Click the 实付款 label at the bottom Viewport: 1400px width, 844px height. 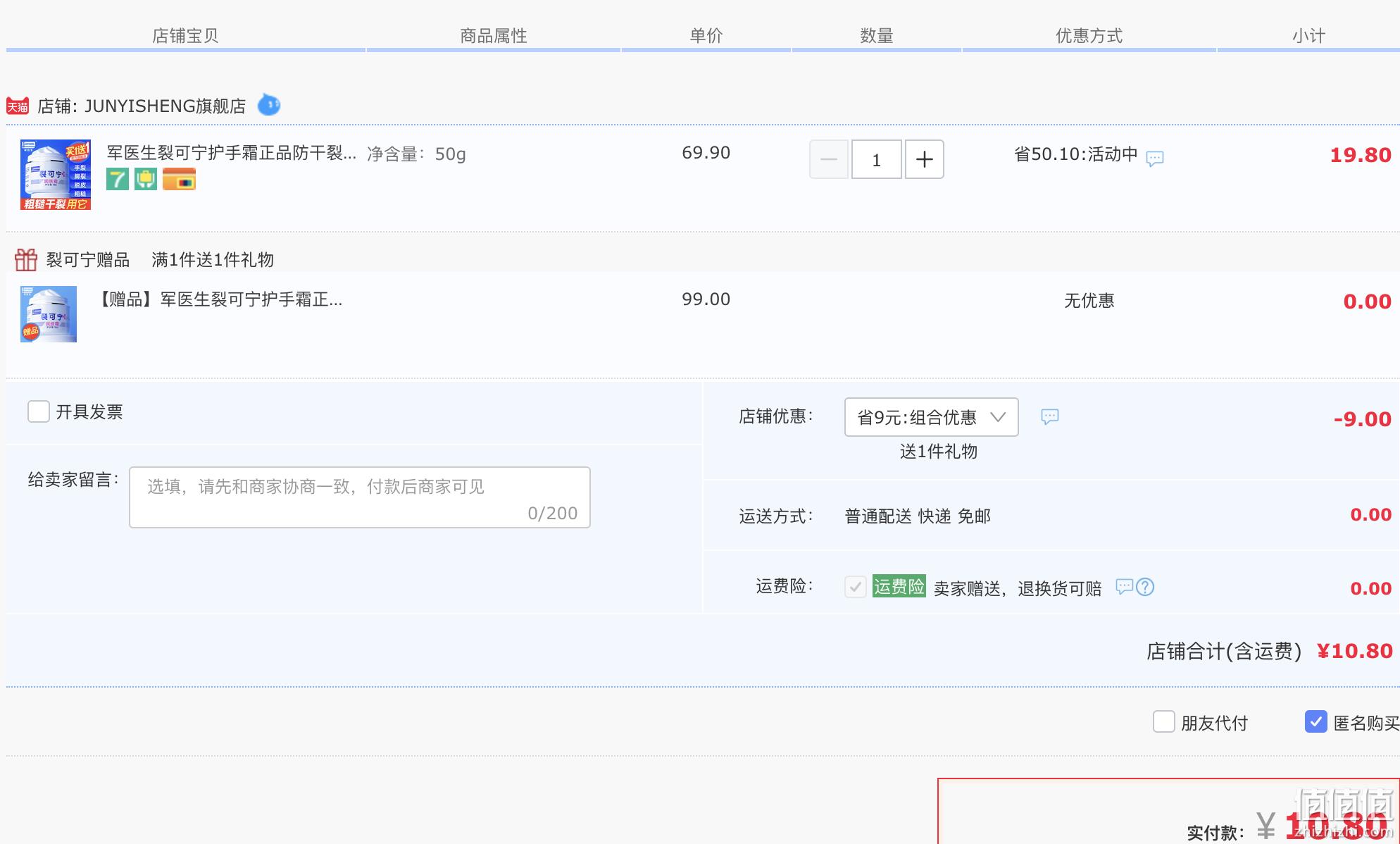[x=1215, y=833]
